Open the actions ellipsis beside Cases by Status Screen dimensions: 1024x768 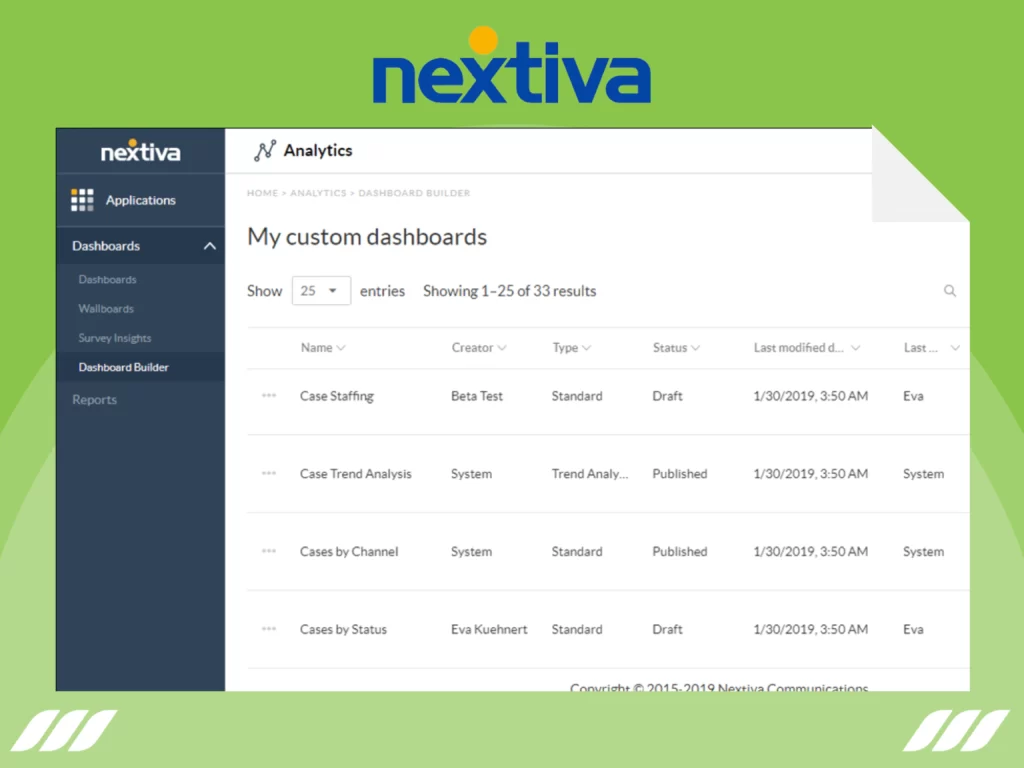click(268, 629)
